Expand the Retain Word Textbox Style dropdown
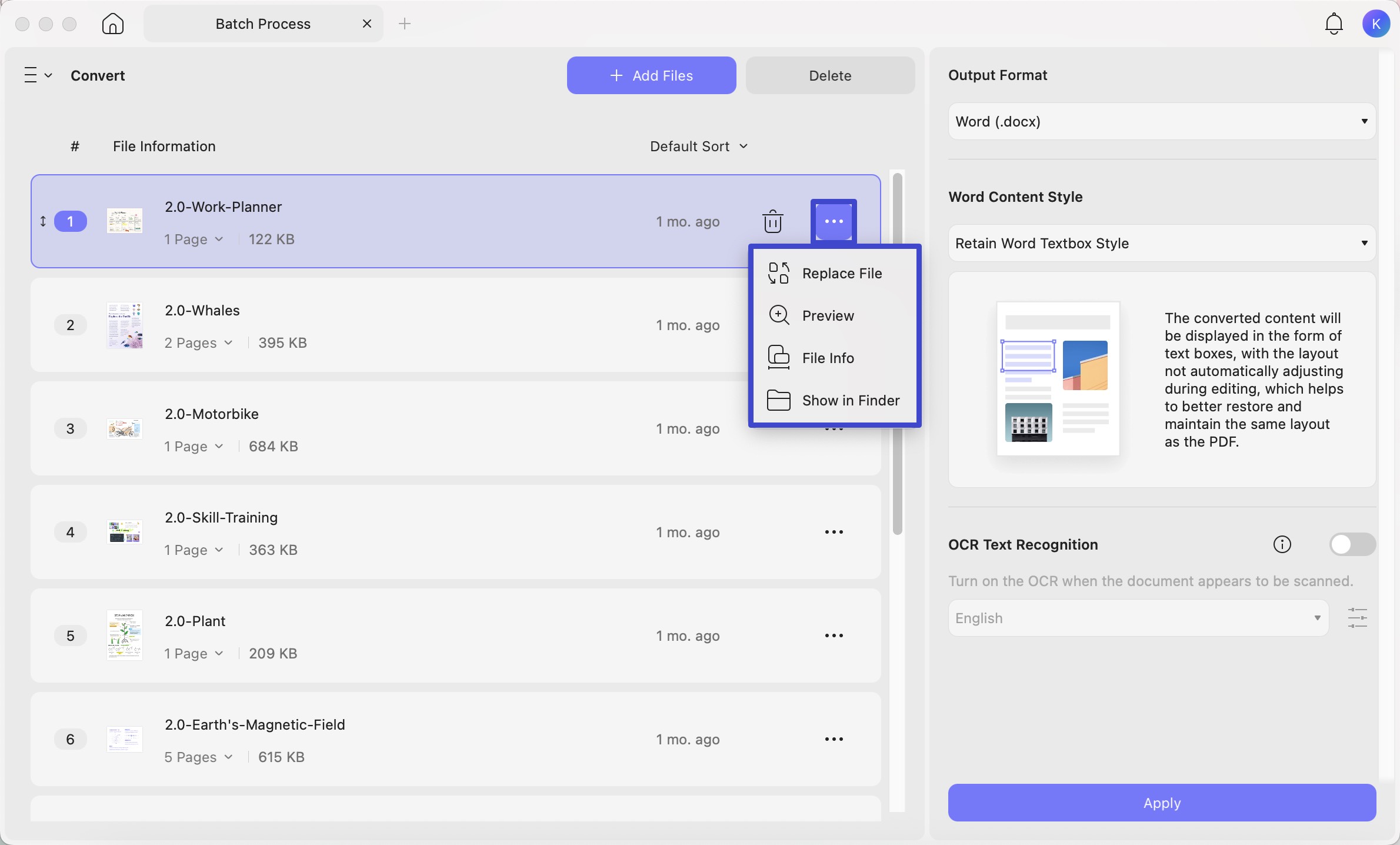 click(1161, 243)
